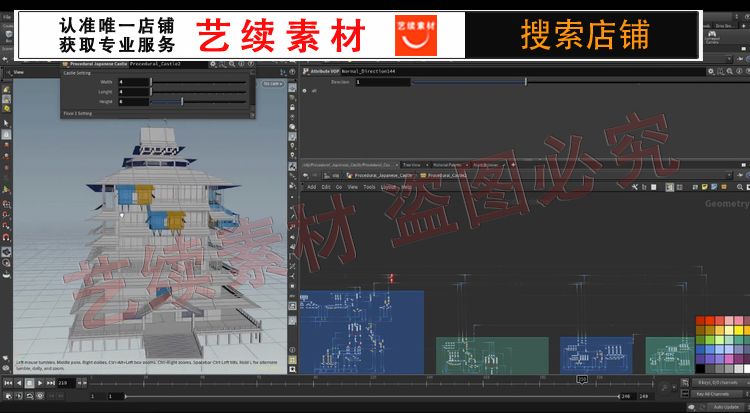Jump to last frame in playbar
750x413 pixels.
tap(51, 383)
